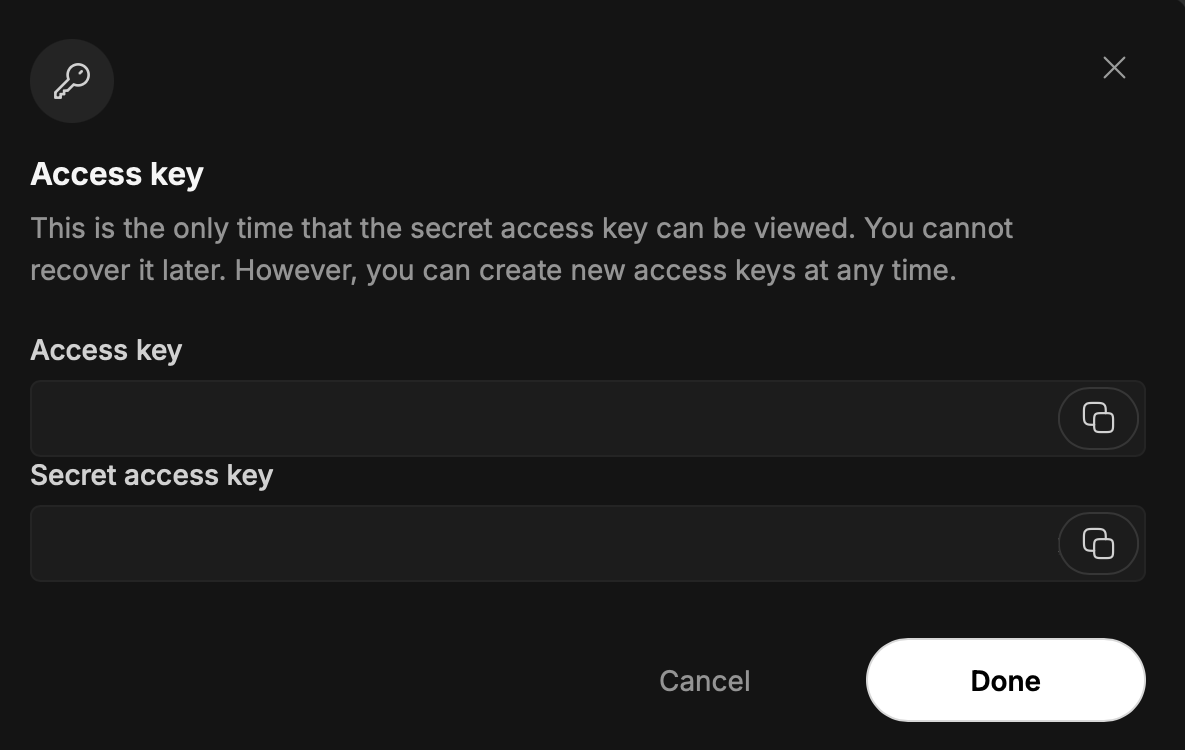The height and width of the screenshot is (750, 1185).
Task: Confirm with the white Done button
Action: pos(1006,680)
